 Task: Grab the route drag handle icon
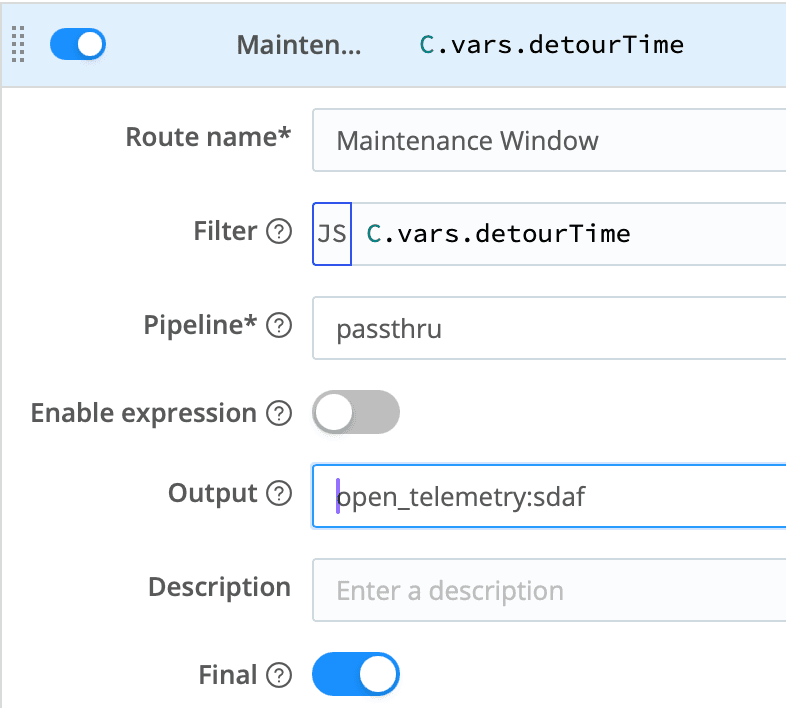pos(18,45)
